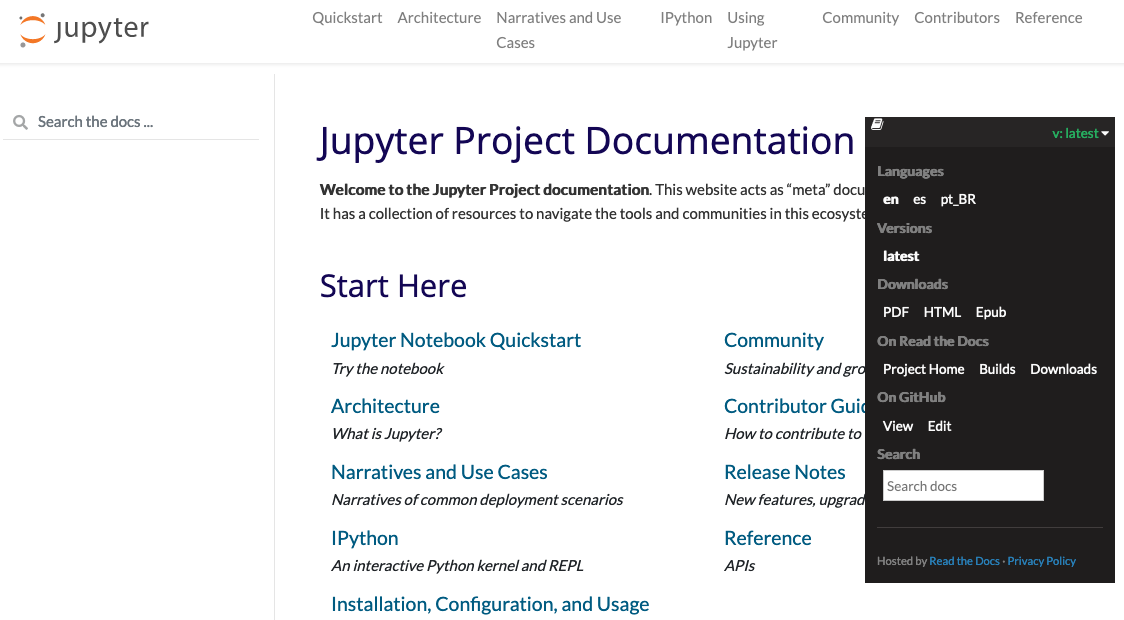Select the pt_BR language option

(x=958, y=200)
